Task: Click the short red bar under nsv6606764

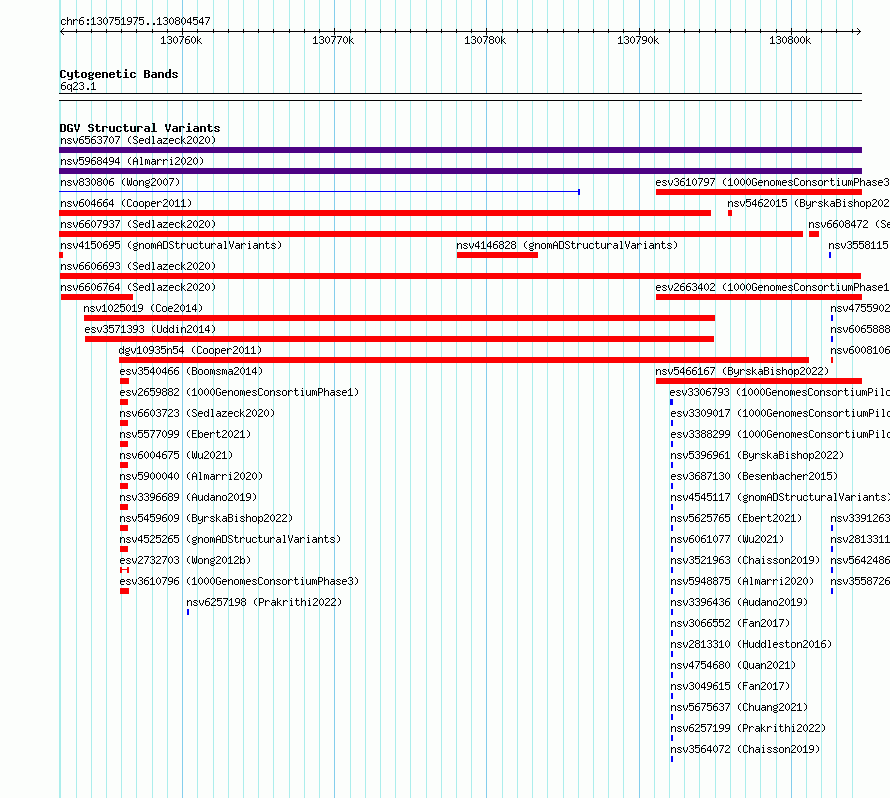Action: (x=96, y=297)
